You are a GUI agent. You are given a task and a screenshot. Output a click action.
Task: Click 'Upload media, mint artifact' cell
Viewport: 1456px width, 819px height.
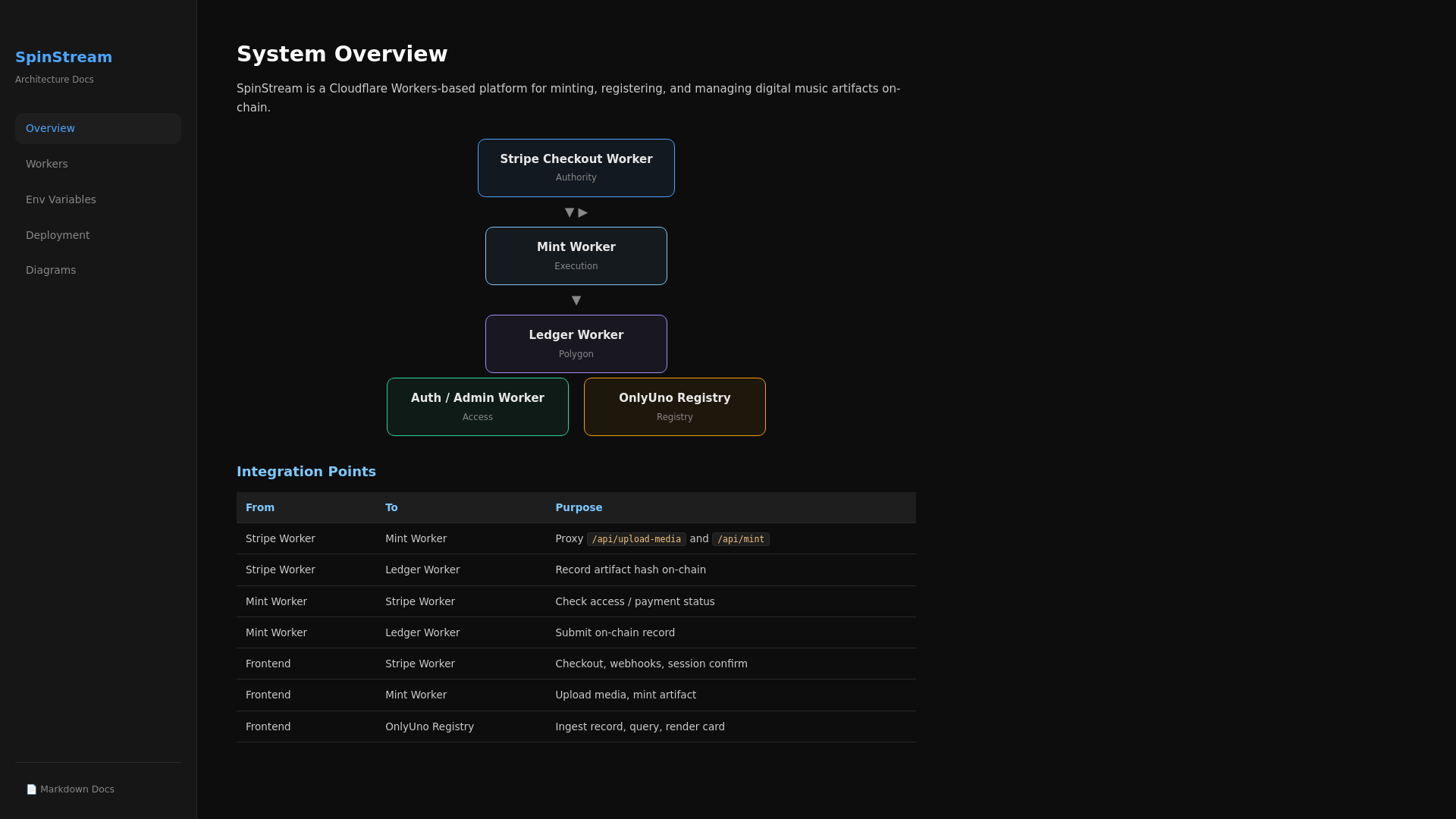[731, 695]
